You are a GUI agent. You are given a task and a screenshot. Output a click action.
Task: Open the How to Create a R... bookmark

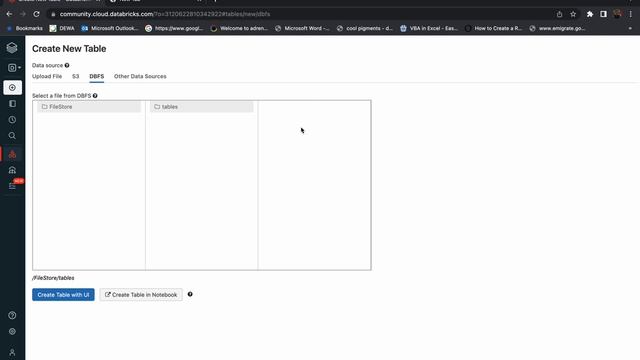(493, 28)
